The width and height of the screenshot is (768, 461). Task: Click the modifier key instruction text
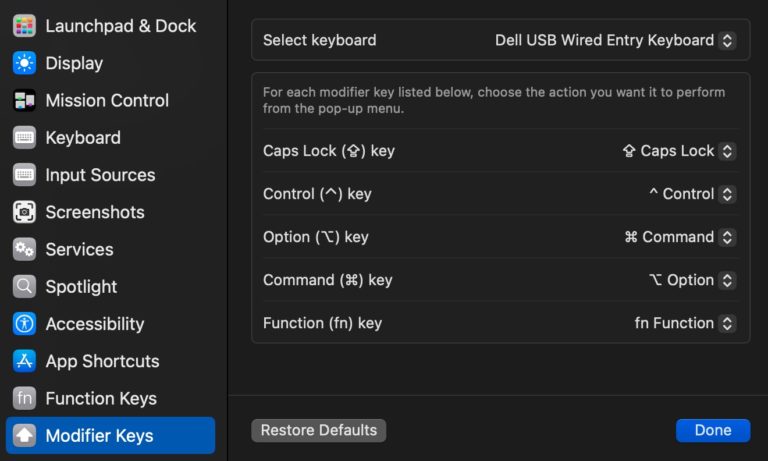pyautogui.click(x=494, y=100)
